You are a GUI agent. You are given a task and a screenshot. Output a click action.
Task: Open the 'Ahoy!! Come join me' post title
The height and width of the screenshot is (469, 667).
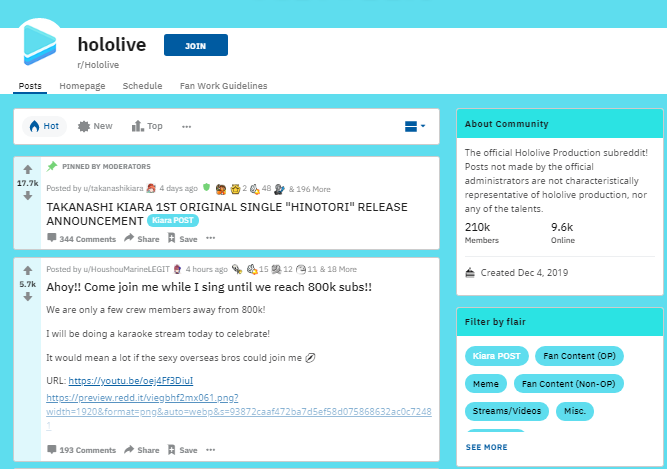209,287
